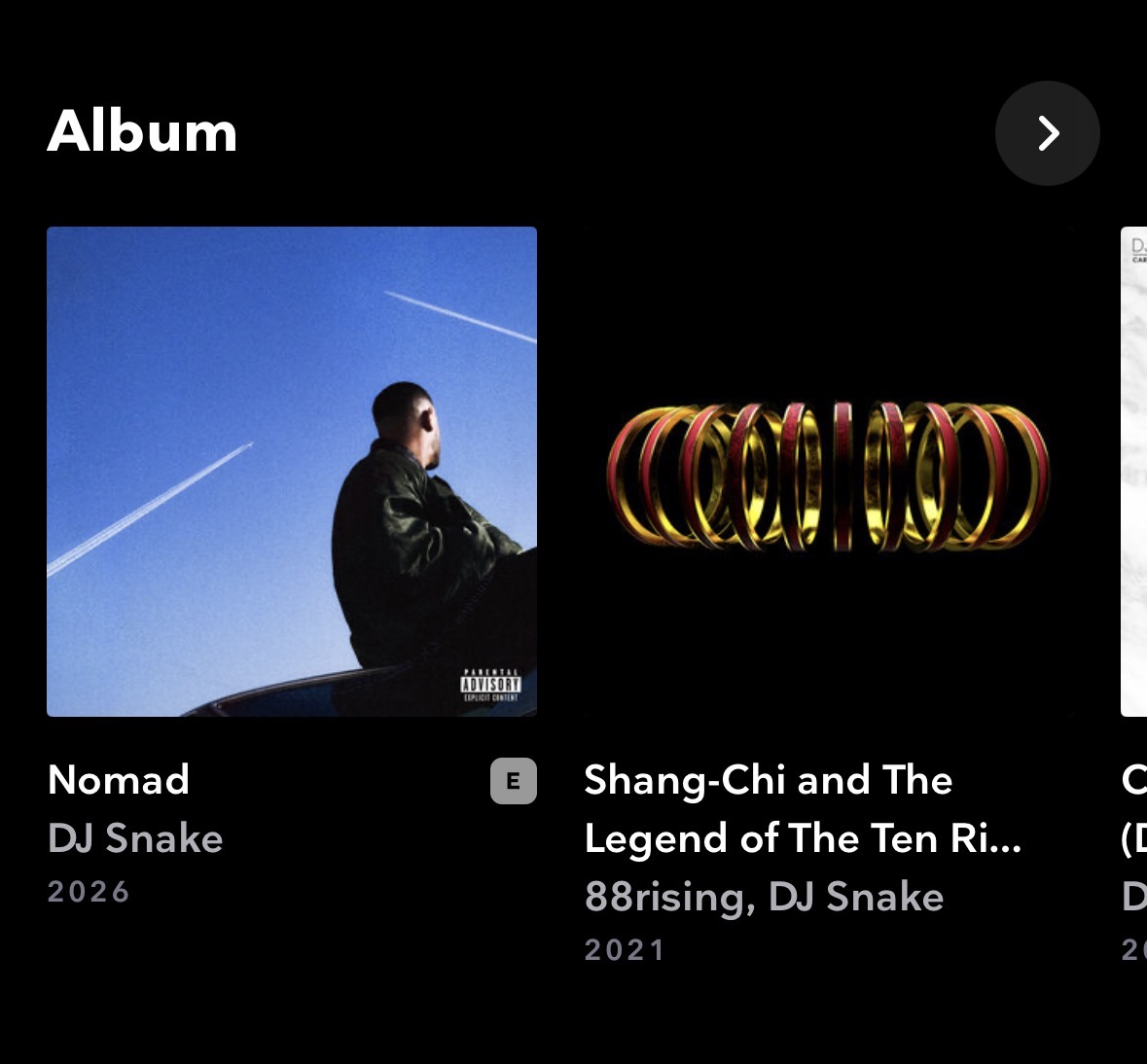1147x1064 pixels.
Task: Select the Shang-Chi and The Legend title
Action: tap(803, 809)
